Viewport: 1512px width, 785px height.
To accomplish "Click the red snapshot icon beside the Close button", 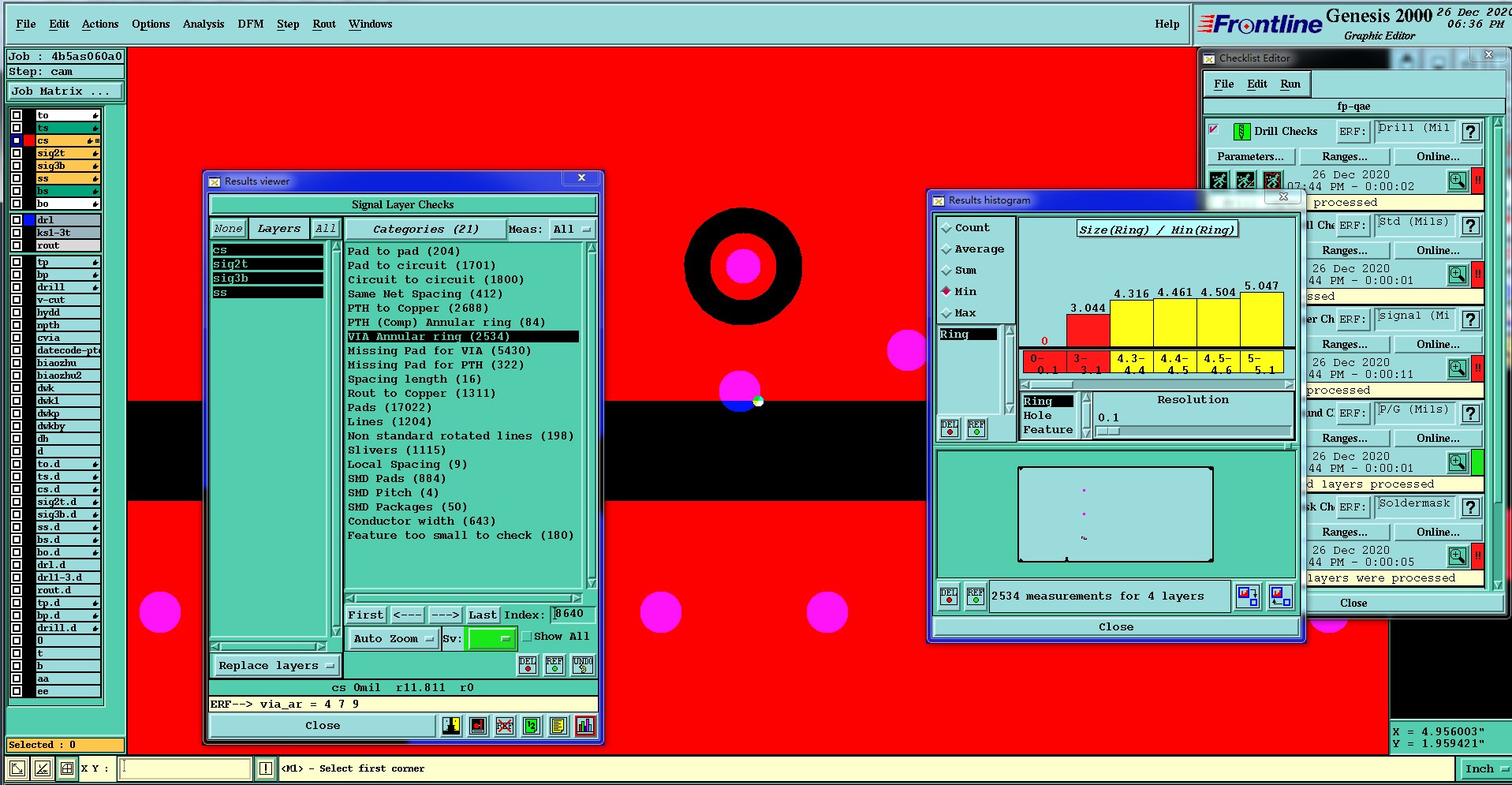I will (x=478, y=725).
